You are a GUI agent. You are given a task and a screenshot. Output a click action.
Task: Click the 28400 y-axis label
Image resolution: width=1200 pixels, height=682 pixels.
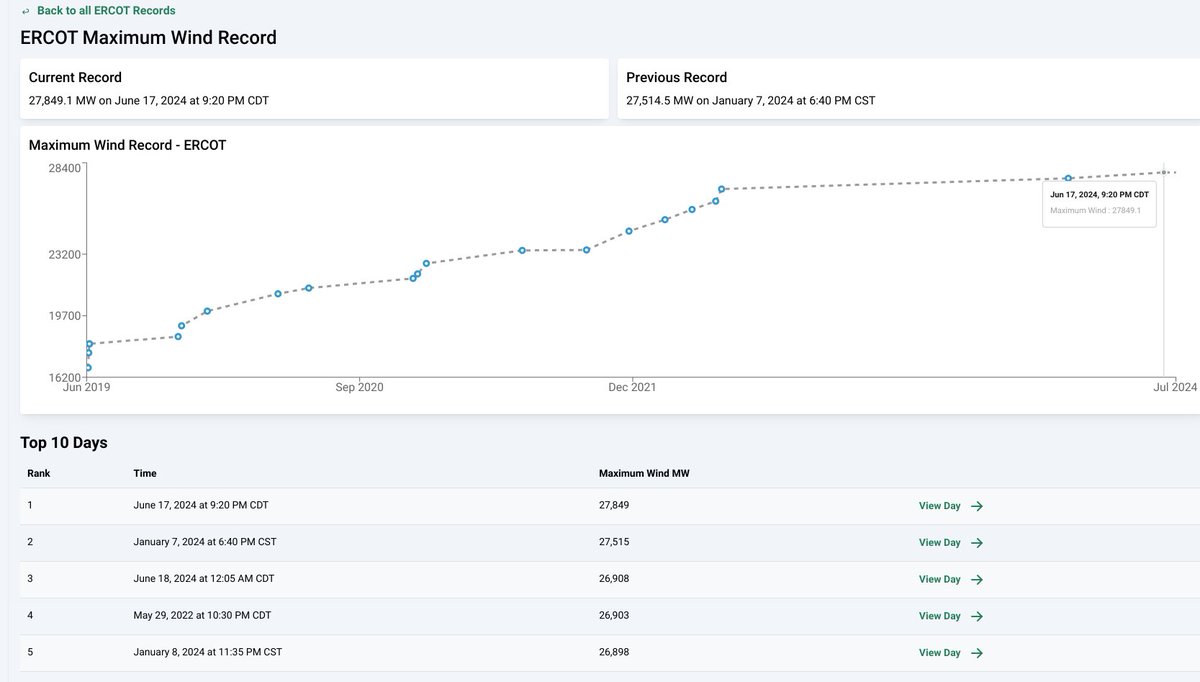(x=65, y=168)
